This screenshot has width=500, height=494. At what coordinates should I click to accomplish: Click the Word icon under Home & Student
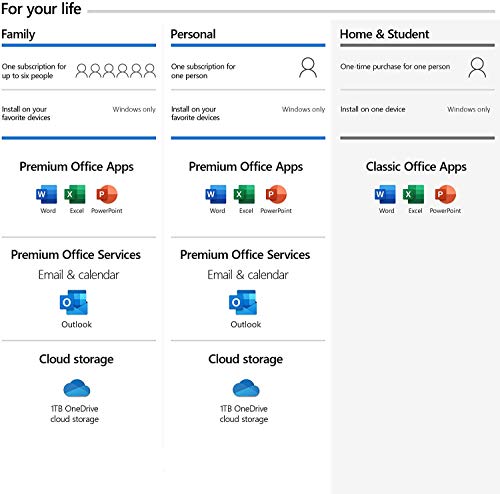[x=385, y=194]
